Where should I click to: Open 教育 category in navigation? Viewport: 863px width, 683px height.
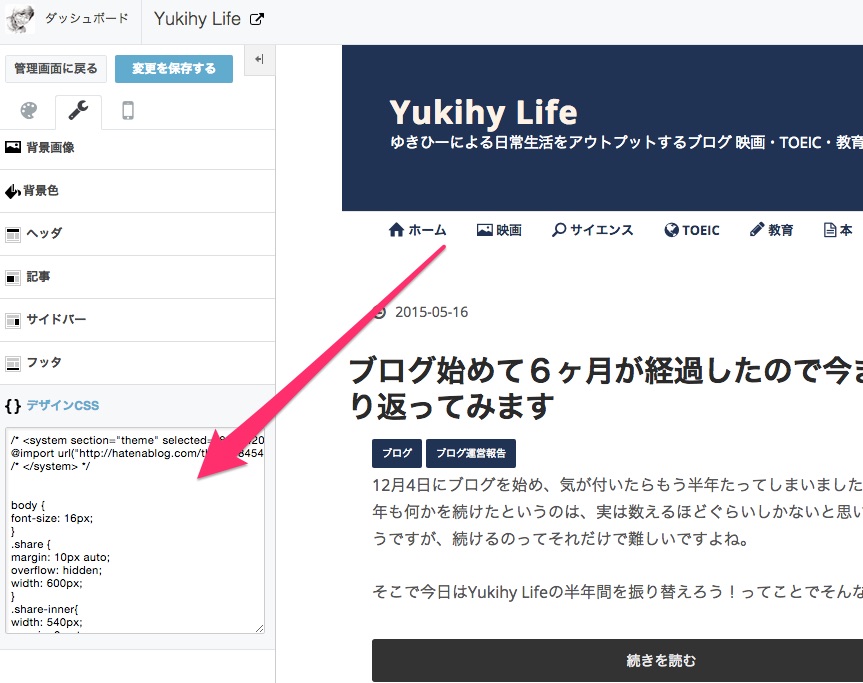(772, 230)
